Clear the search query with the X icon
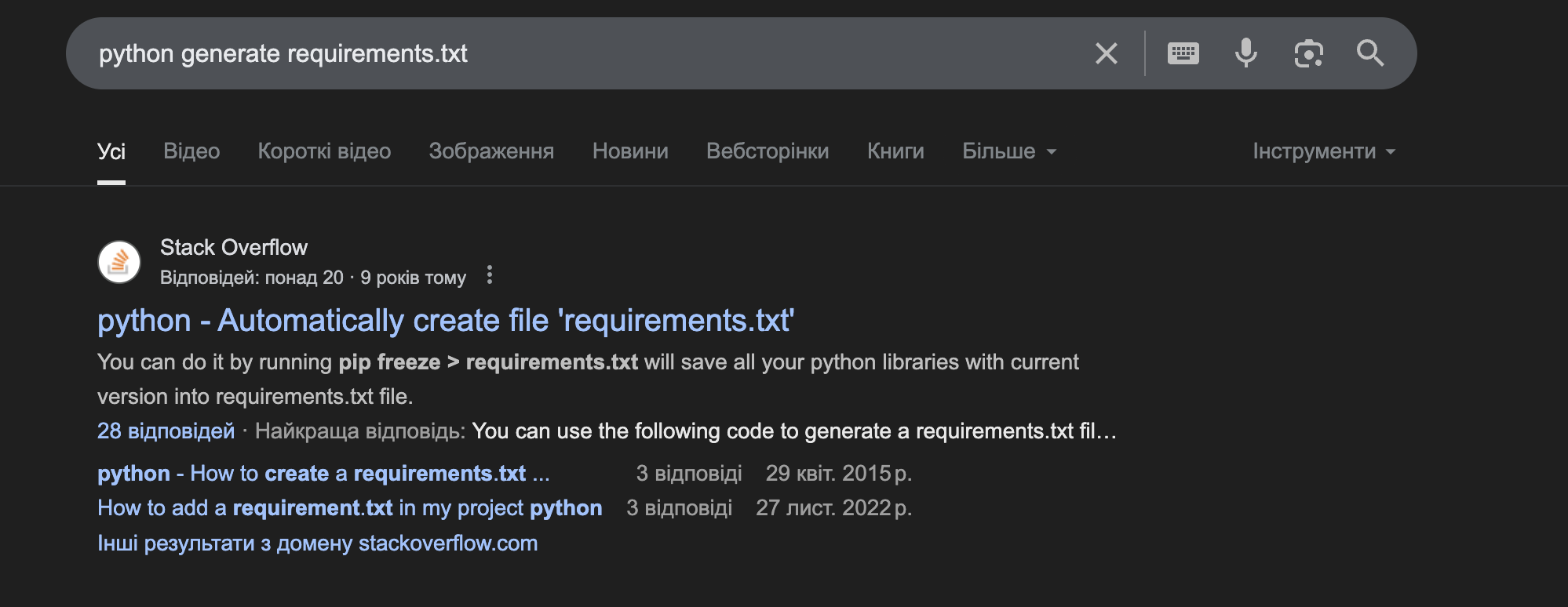This screenshot has width=1568, height=607. pos(1107,53)
